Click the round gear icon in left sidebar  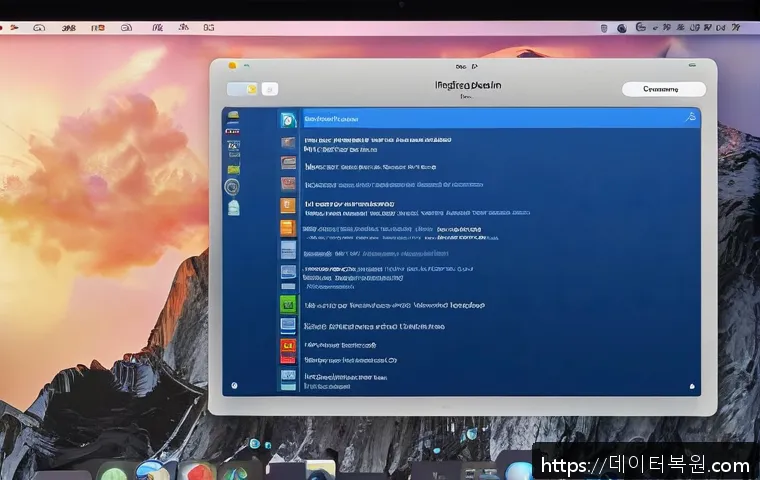click(232, 186)
